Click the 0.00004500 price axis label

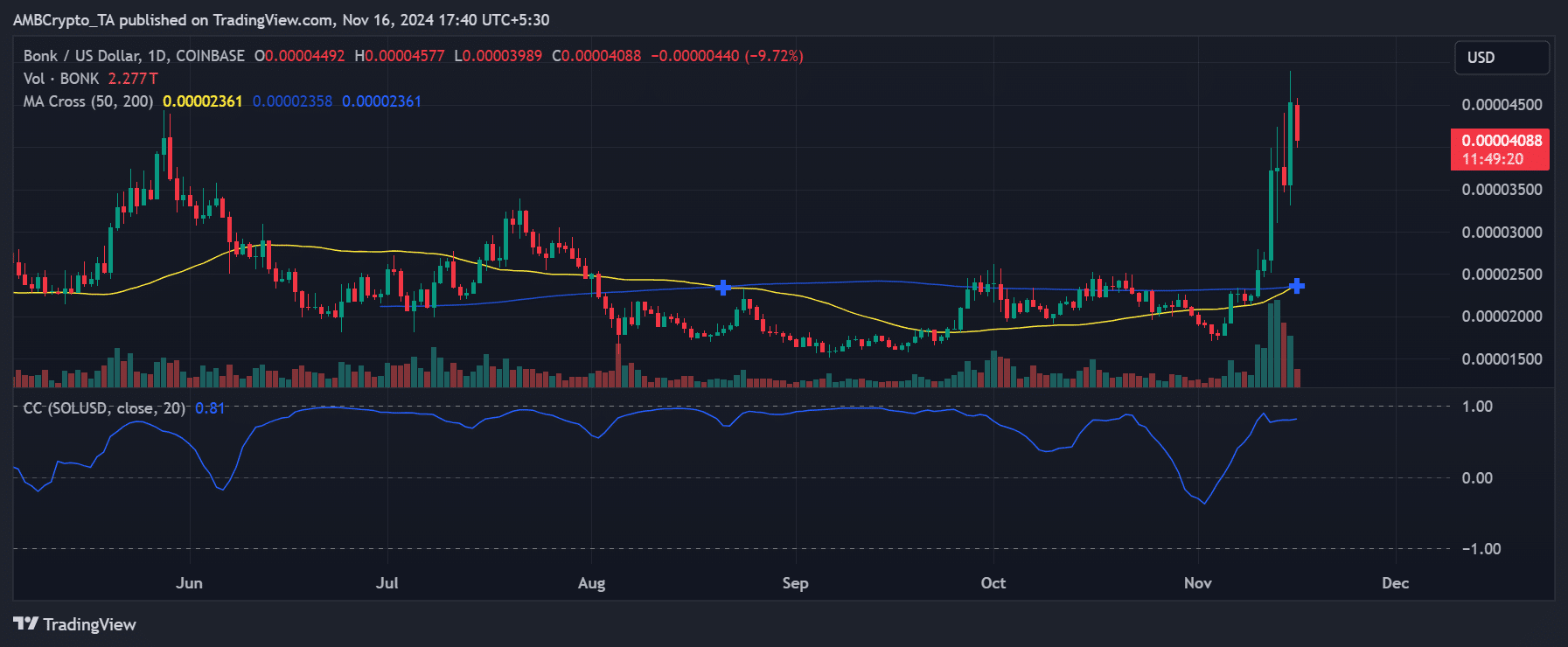[x=1502, y=105]
